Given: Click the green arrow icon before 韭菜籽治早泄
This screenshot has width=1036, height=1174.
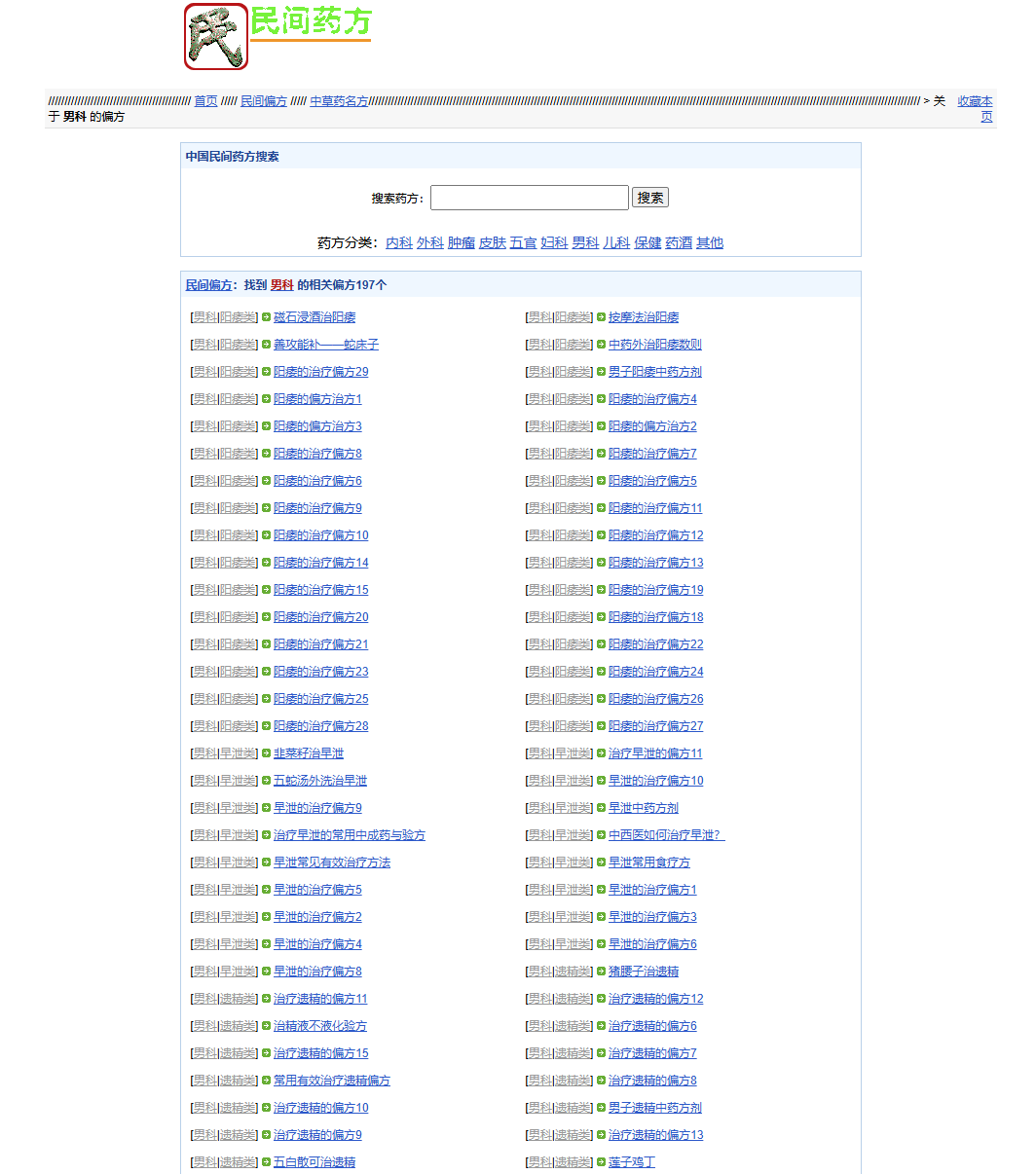Looking at the screenshot, I should pos(265,752).
